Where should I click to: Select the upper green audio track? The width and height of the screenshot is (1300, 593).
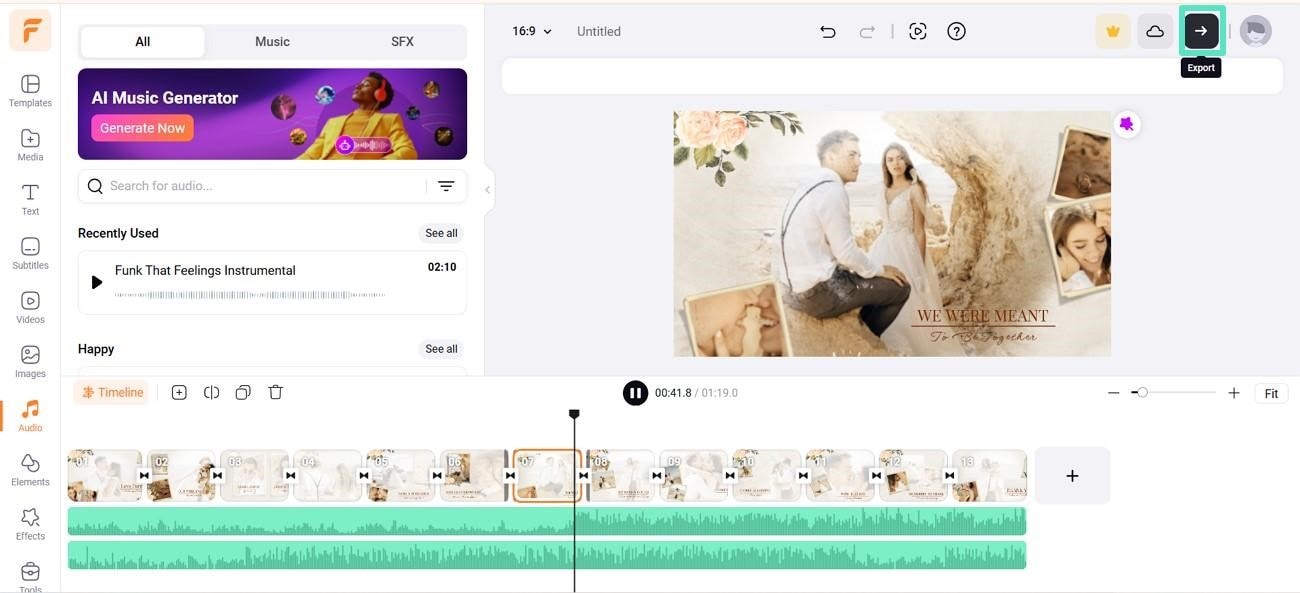tap(547, 521)
